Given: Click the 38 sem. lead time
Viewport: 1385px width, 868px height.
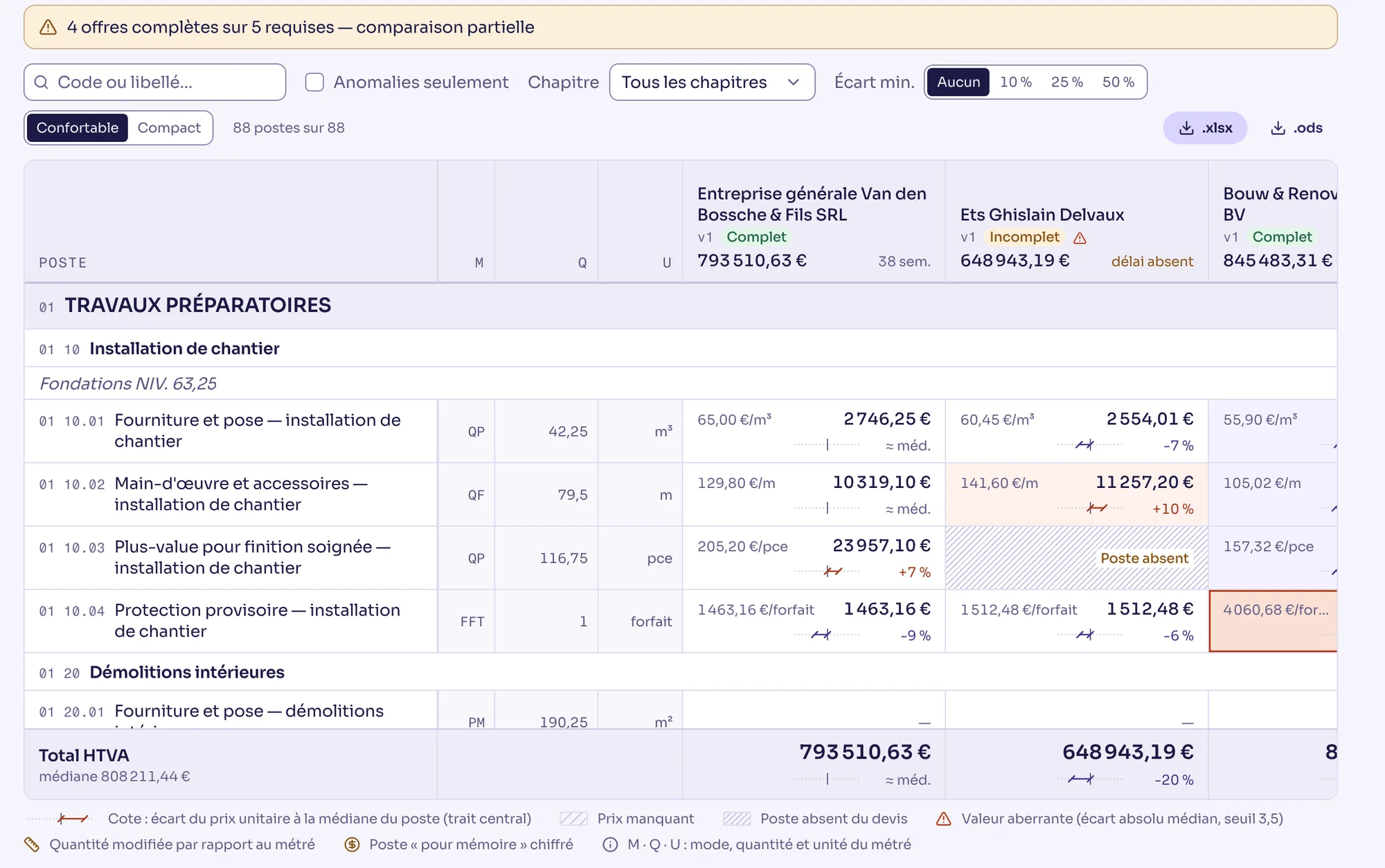Looking at the screenshot, I should coord(904,262).
